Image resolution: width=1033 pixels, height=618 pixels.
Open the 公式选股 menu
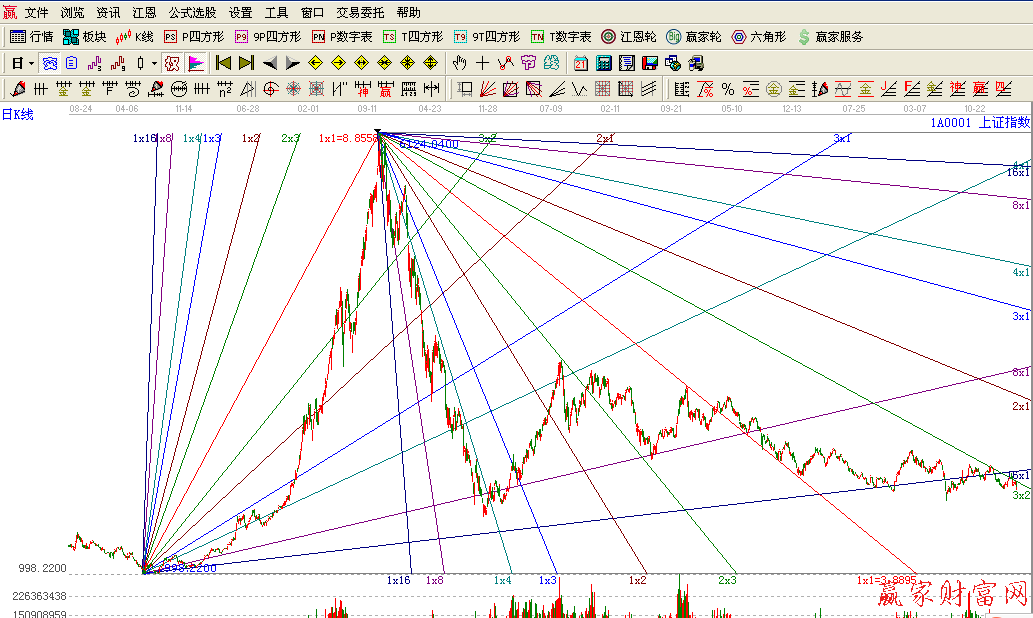(x=192, y=13)
